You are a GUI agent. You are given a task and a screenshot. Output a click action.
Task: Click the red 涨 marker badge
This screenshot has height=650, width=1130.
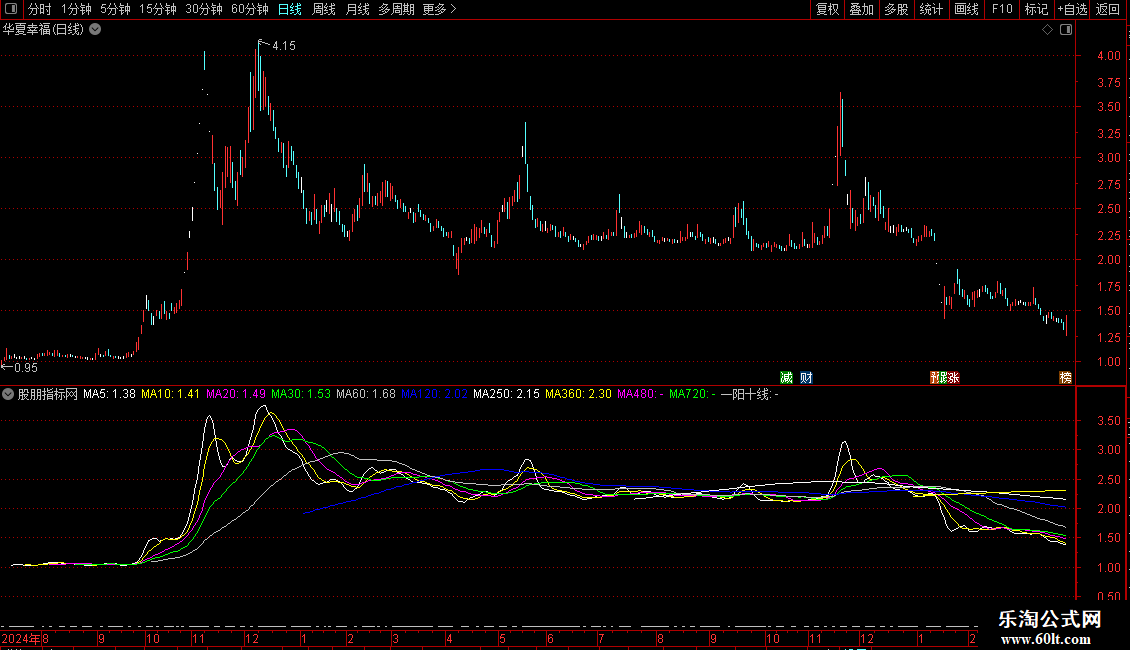tap(953, 378)
